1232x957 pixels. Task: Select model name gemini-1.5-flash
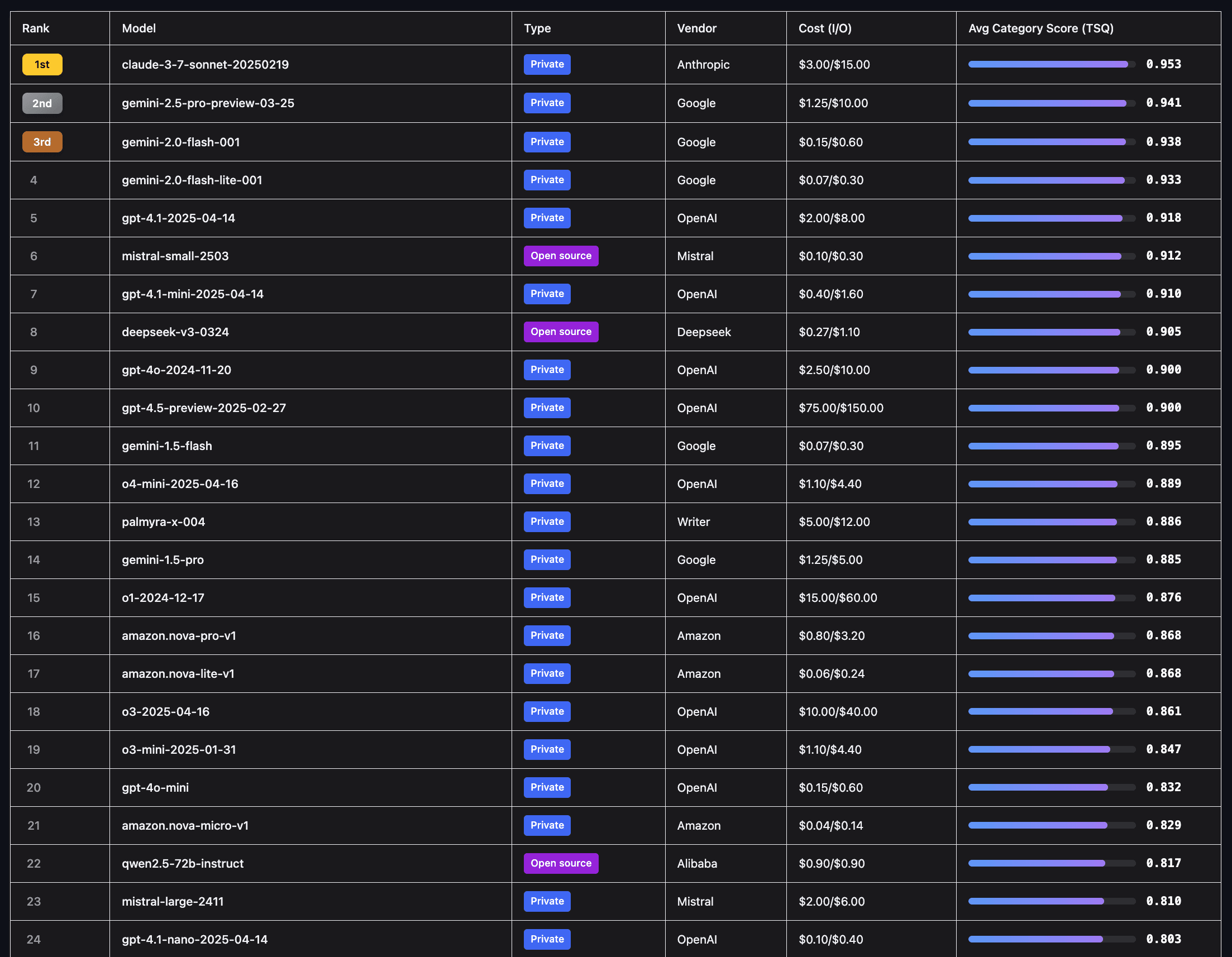(x=167, y=446)
